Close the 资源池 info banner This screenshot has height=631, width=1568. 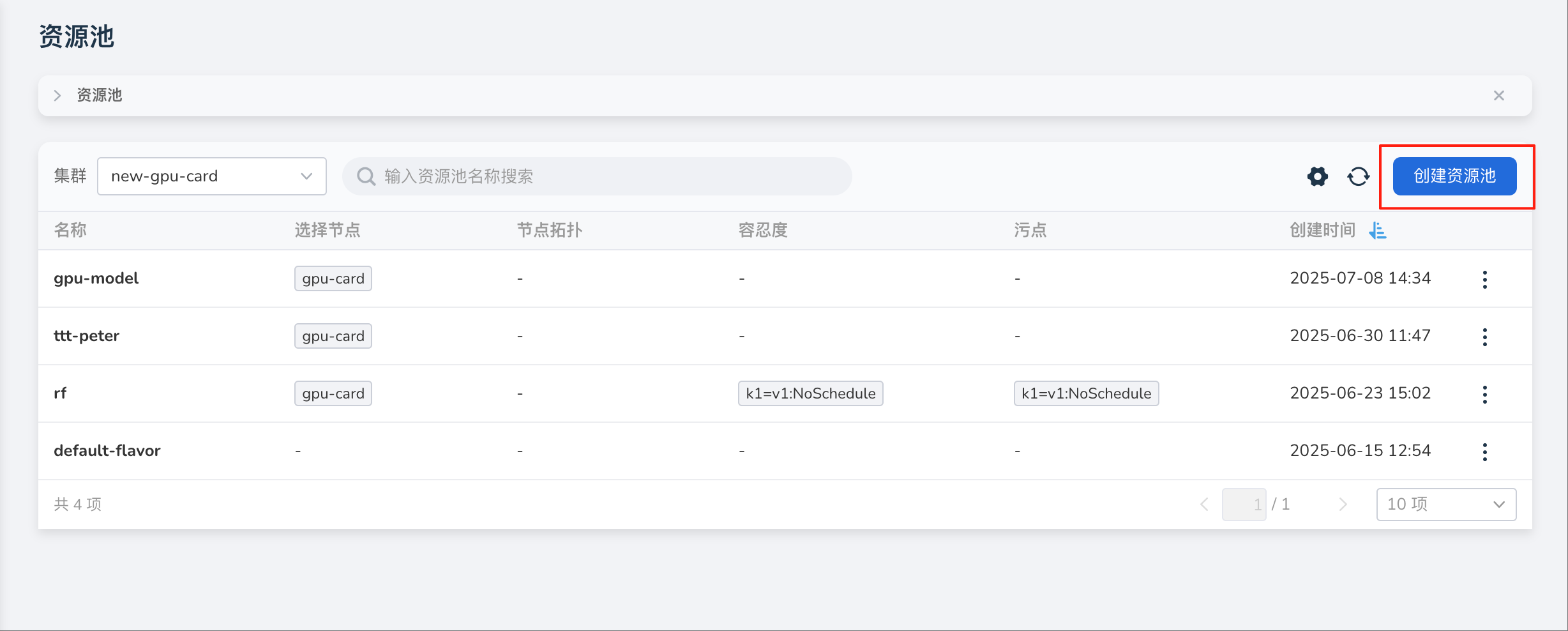[x=1498, y=96]
